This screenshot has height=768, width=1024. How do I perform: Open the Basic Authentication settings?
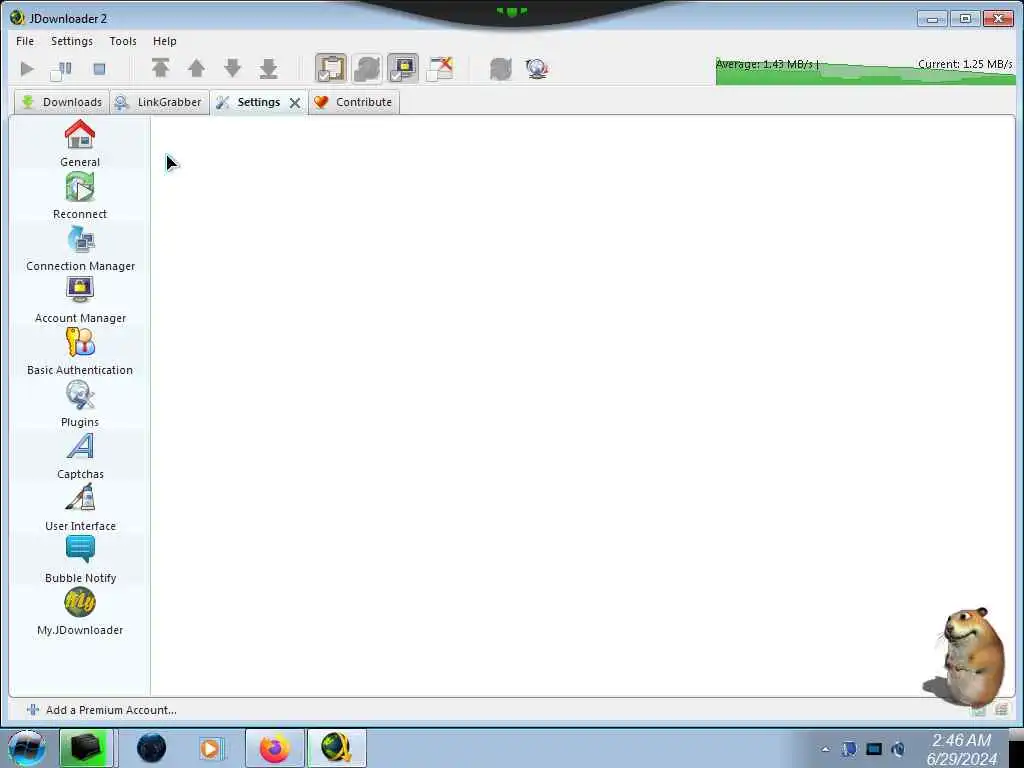[80, 353]
